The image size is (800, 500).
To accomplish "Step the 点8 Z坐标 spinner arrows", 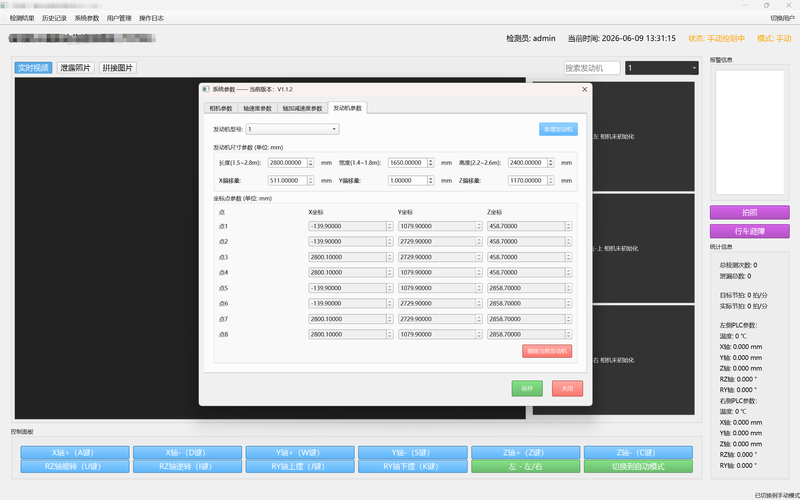I will pos(568,334).
